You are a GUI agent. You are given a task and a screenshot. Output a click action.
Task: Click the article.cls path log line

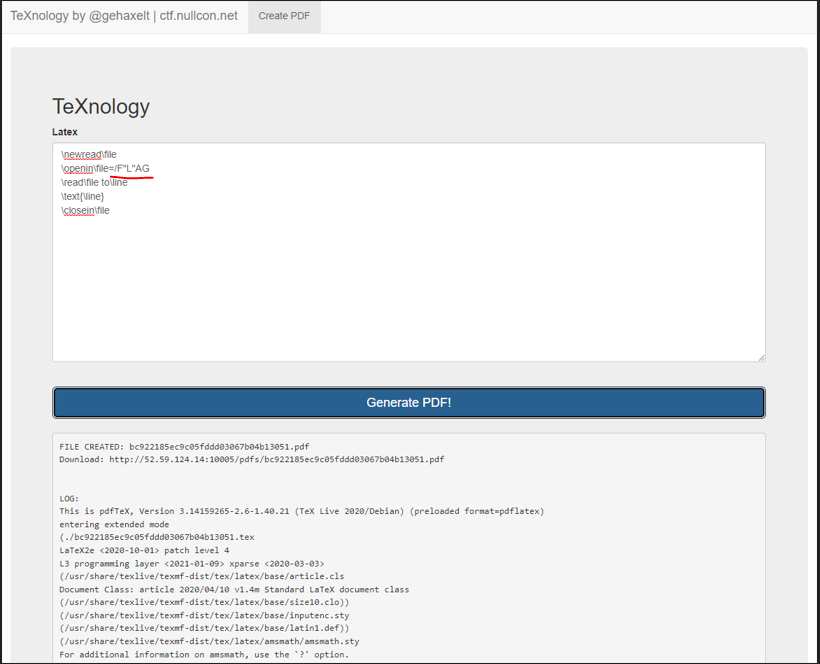point(202,576)
